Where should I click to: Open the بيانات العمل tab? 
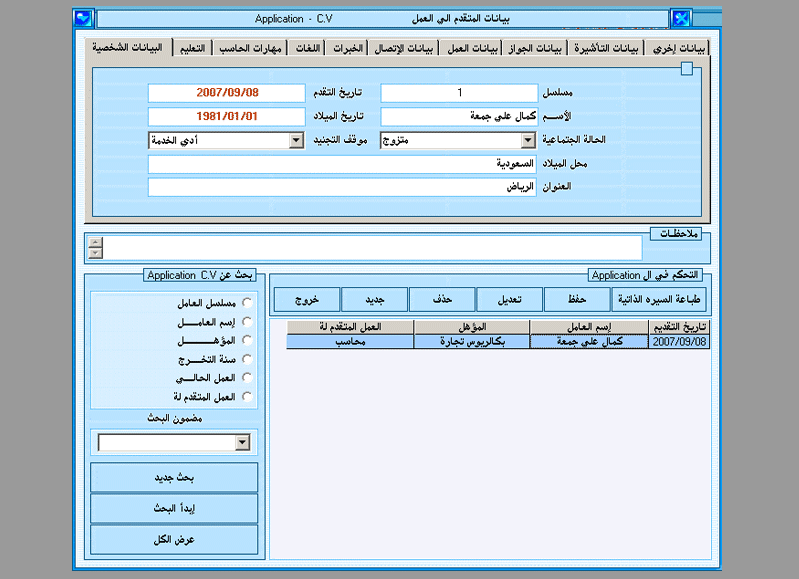[x=472, y=49]
